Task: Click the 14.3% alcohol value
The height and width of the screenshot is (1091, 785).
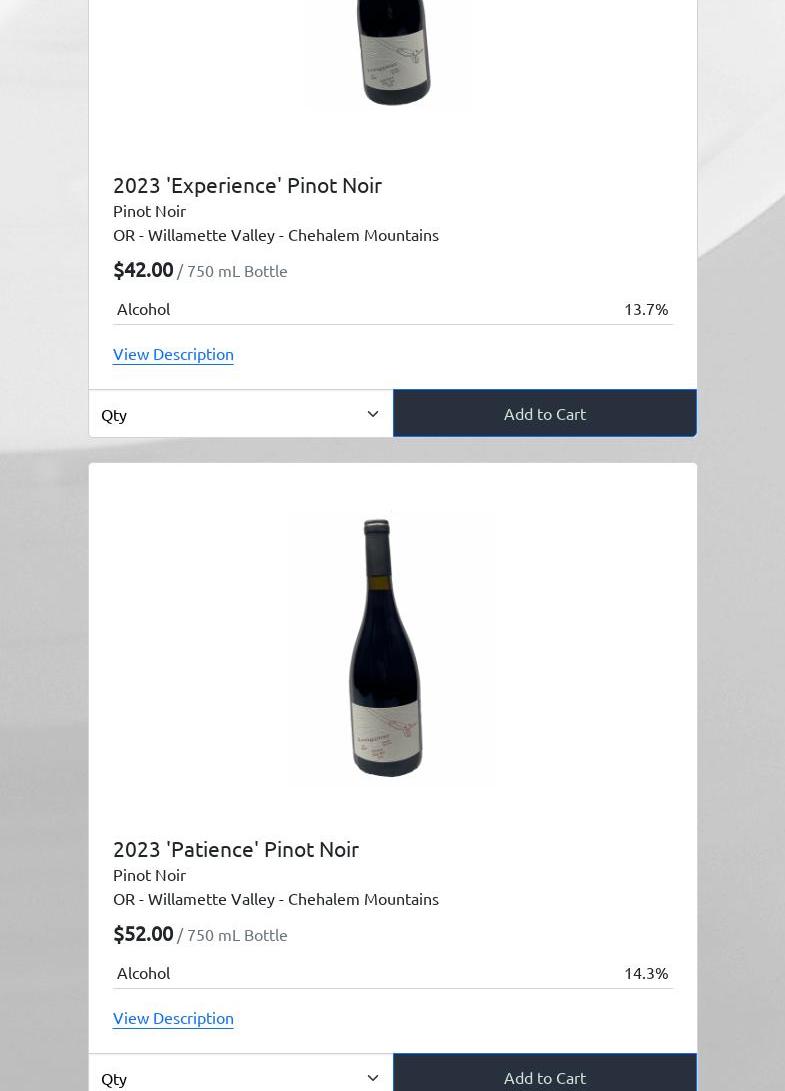Action: 646,973
